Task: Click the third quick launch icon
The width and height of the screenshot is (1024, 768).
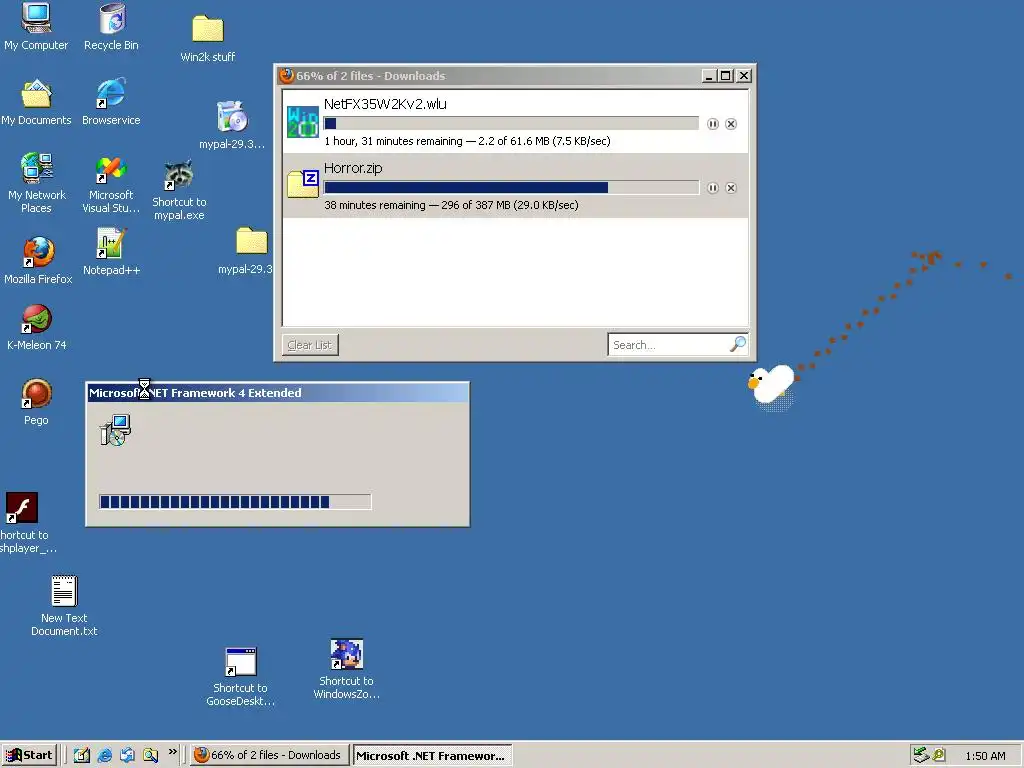Action: coord(127,755)
